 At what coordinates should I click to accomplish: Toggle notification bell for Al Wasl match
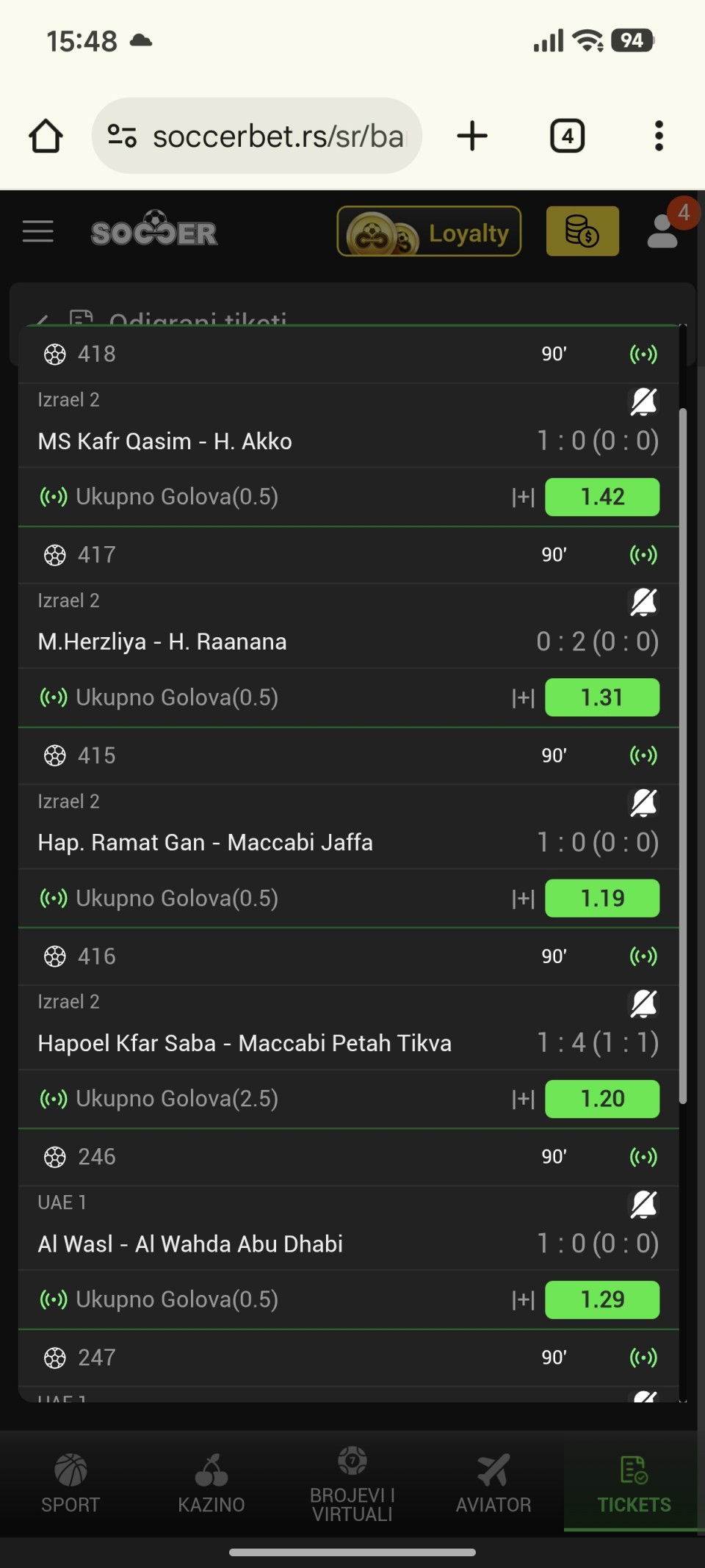coord(643,1204)
